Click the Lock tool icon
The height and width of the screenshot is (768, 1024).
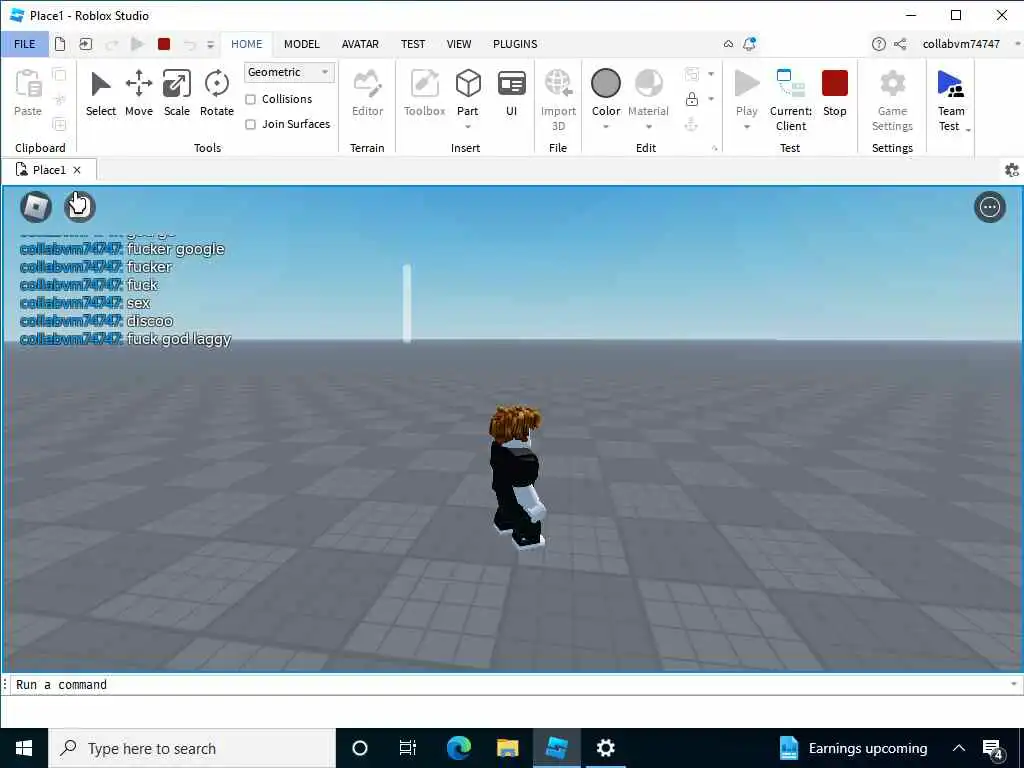click(x=692, y=99)
